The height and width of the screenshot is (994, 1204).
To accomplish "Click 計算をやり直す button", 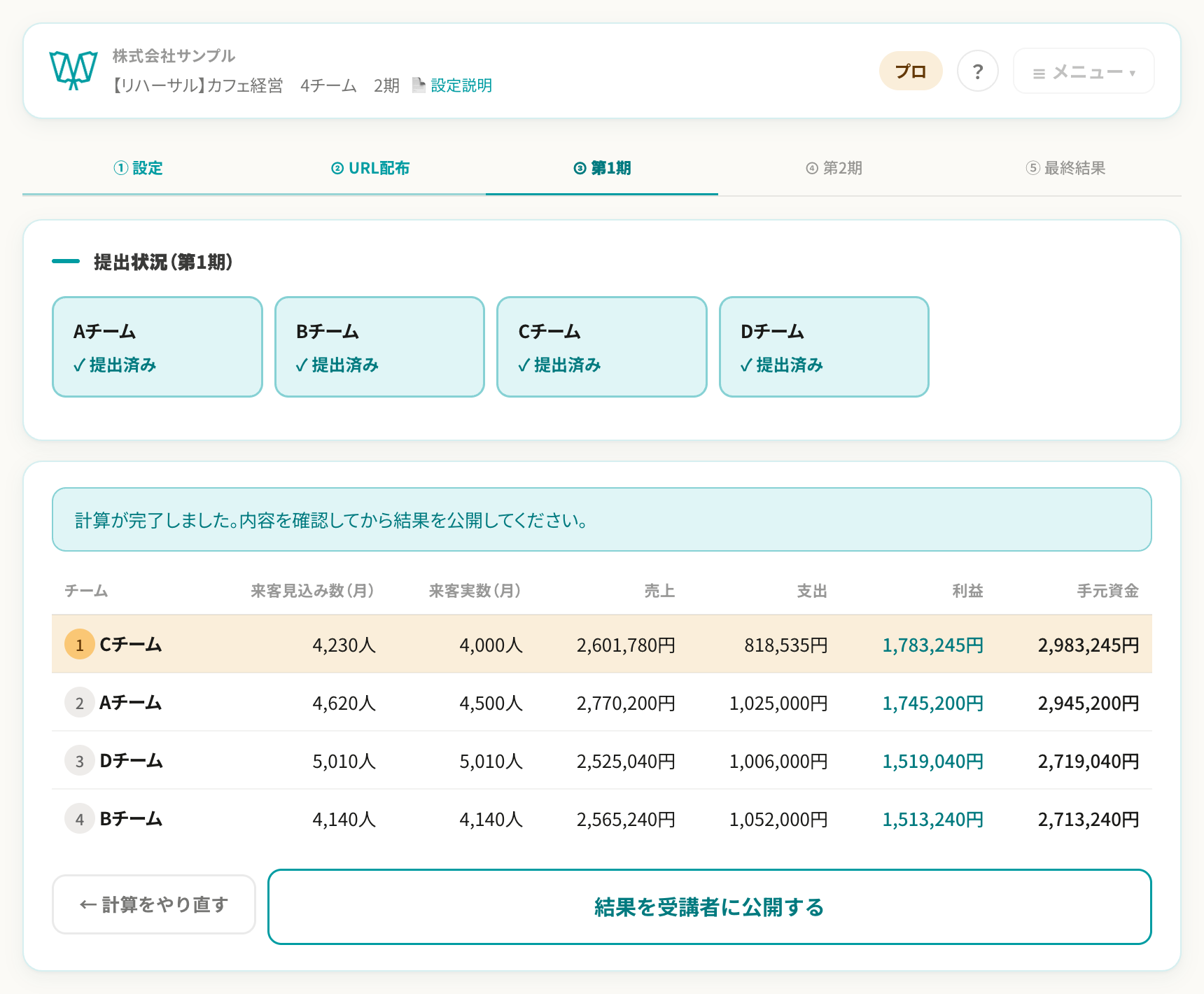I will (154, 904).
